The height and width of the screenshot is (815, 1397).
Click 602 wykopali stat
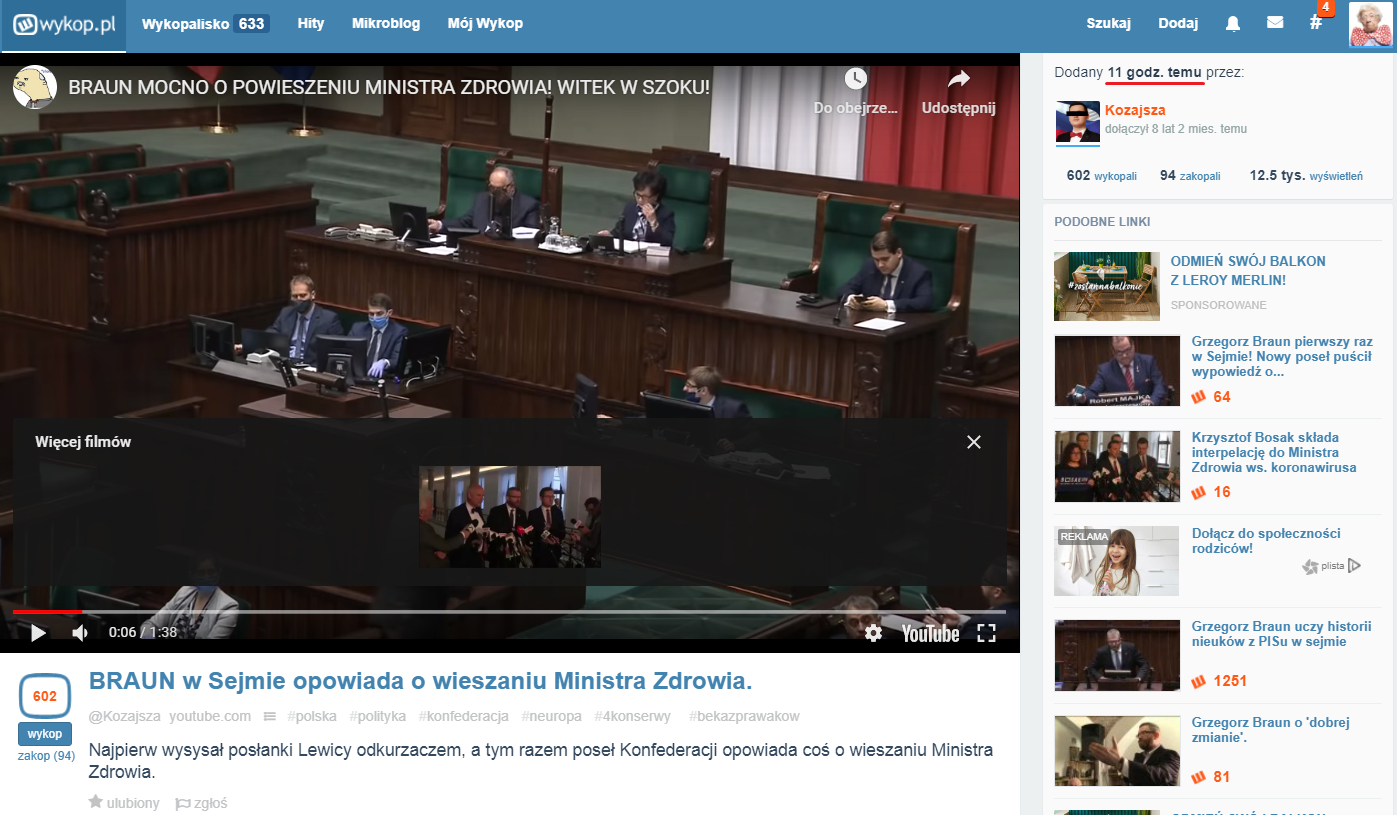pos(1102,175)
